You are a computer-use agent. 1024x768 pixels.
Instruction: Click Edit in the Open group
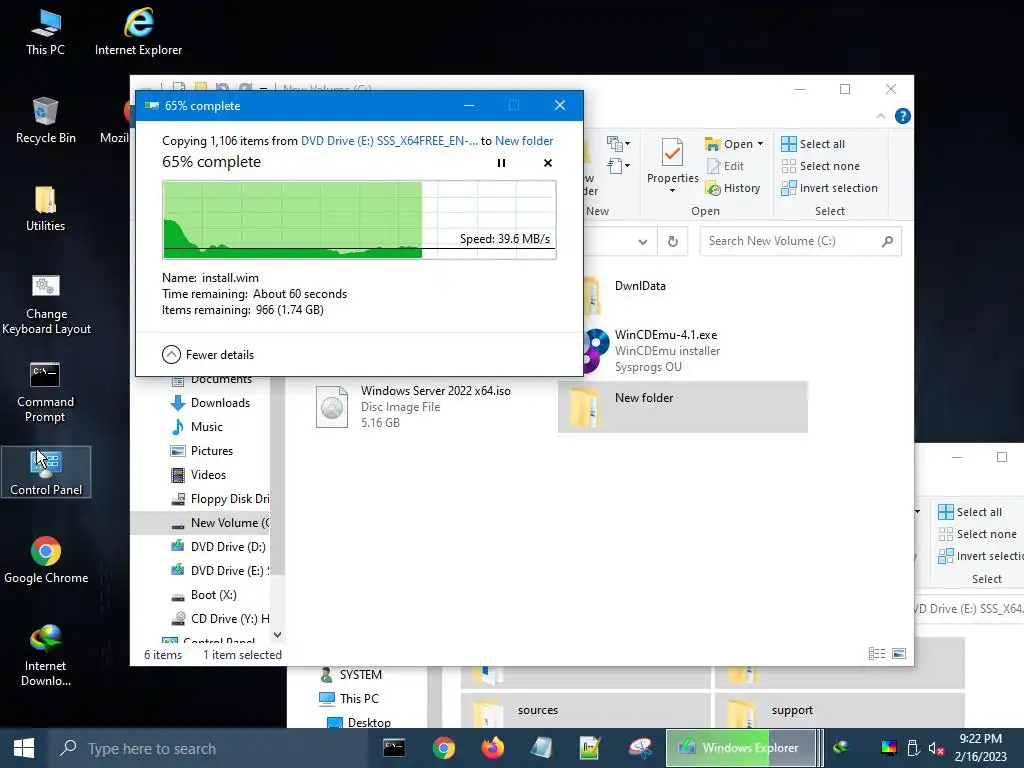(726, 166)
